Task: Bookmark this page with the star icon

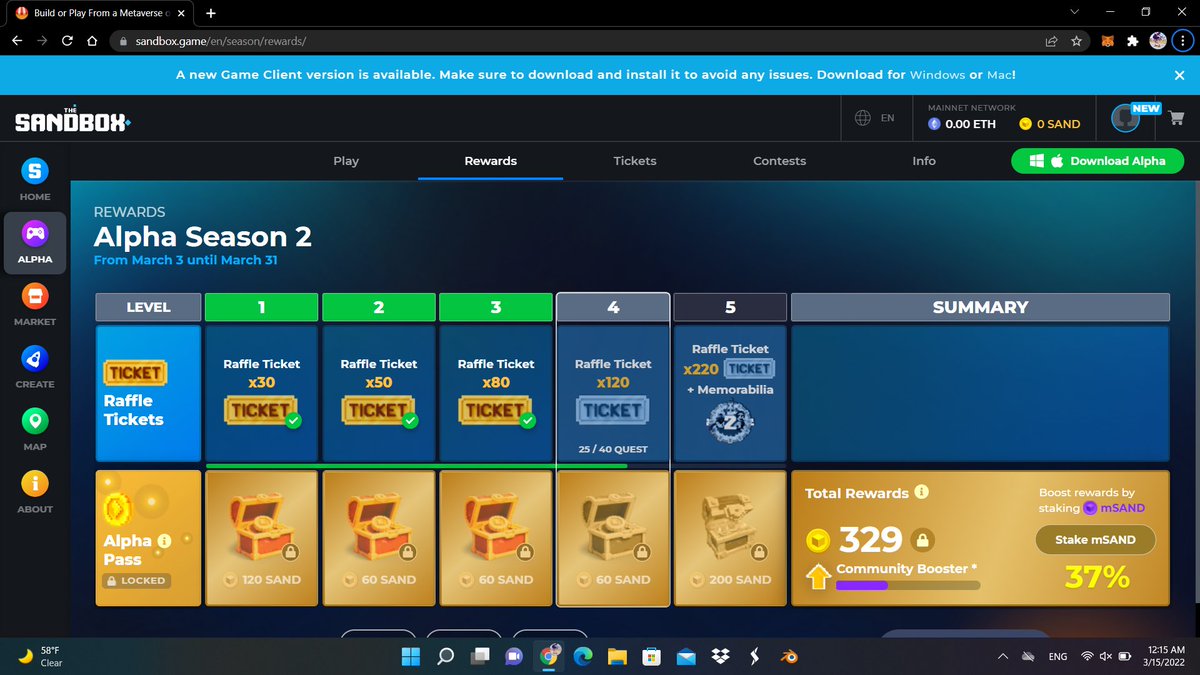Action: (1076, 41)
